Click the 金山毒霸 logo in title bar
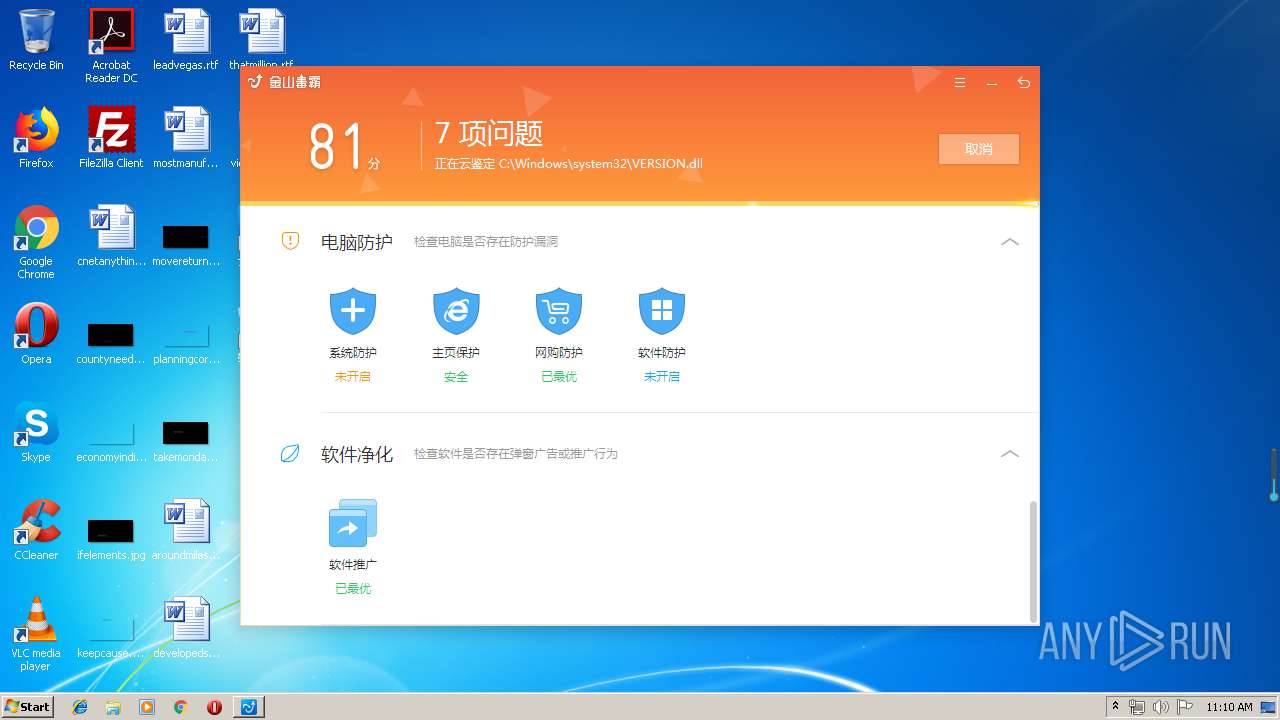This screenshot has height=720, width=1280. pyautogui.click(x=284, y=82)
